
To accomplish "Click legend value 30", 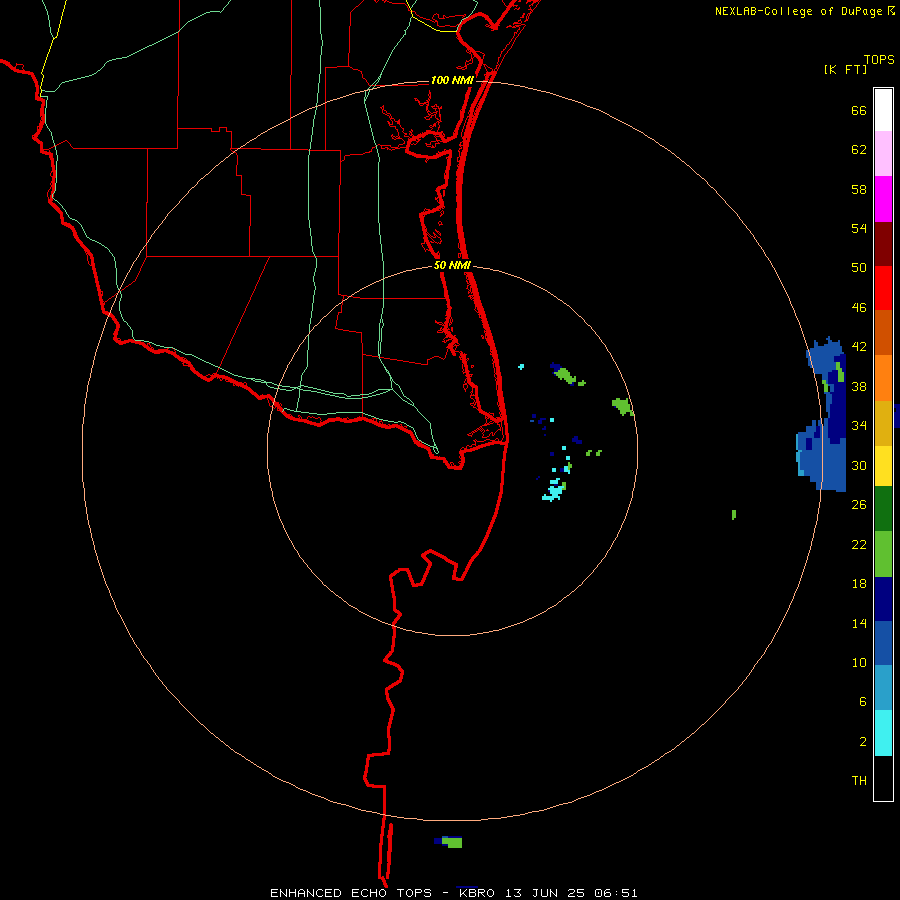I will 859,465.
